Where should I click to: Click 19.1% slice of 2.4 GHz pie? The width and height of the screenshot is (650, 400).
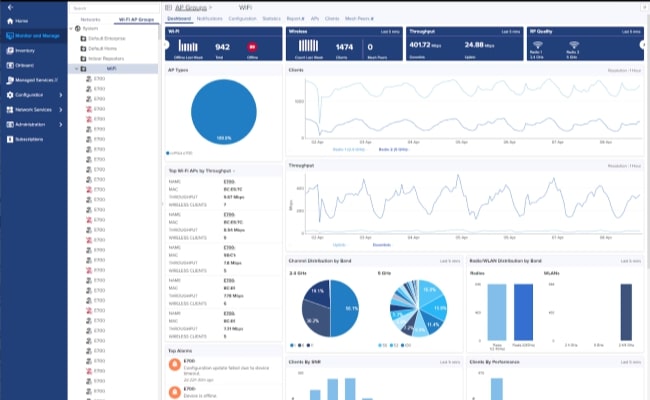tap(318, 292)
